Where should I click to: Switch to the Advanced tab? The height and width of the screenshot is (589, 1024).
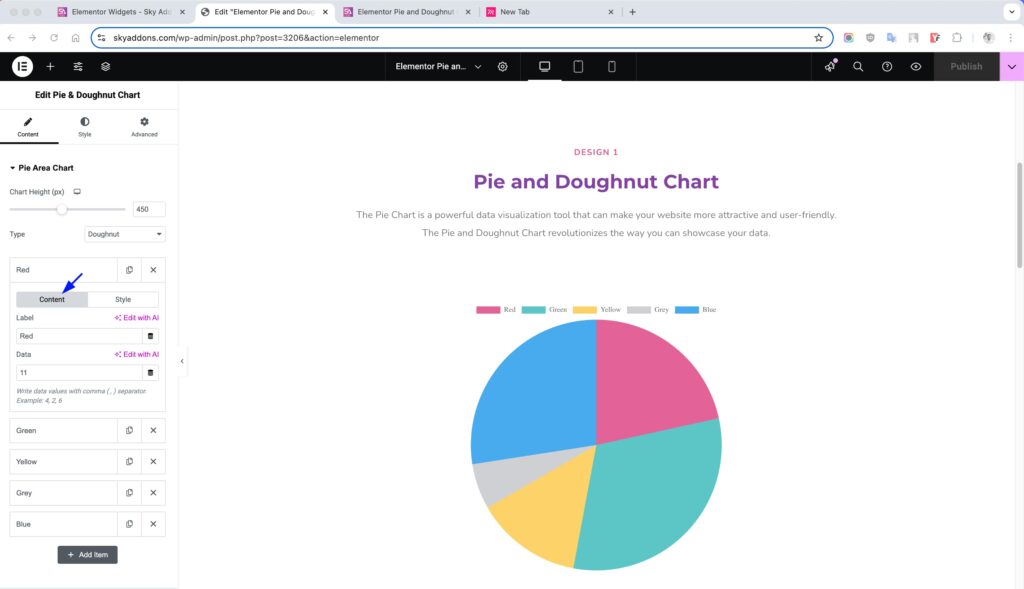click(144, 127)
